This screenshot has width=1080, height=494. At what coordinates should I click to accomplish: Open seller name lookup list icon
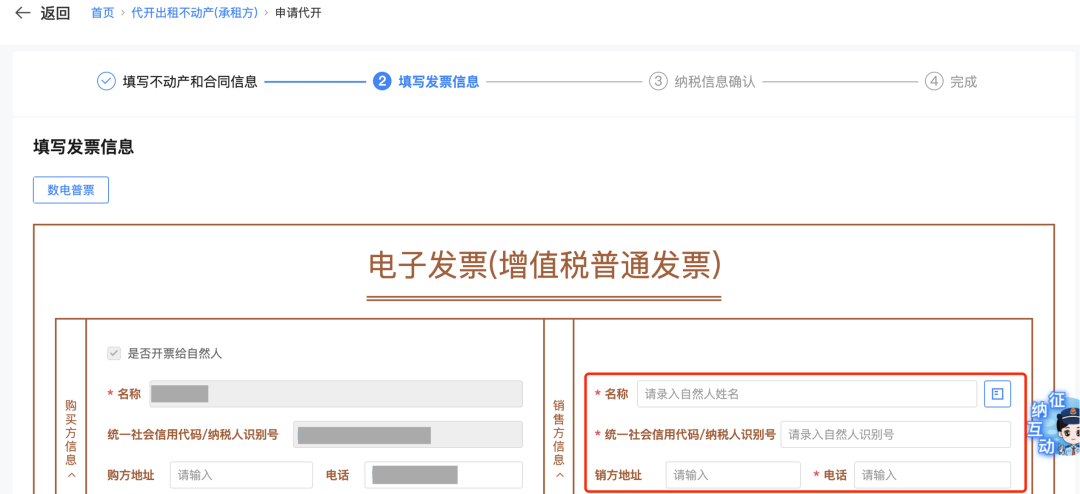point(997,393)
